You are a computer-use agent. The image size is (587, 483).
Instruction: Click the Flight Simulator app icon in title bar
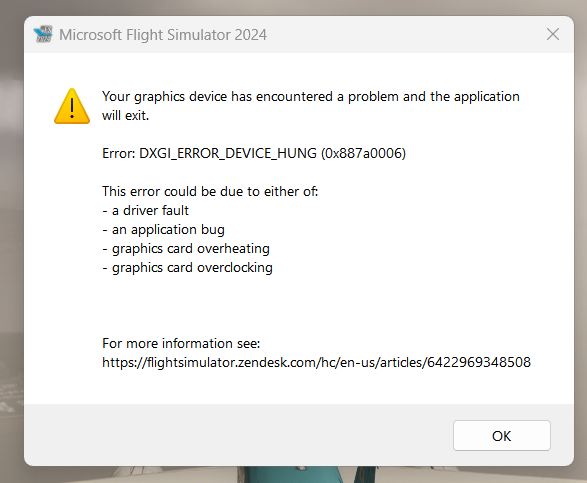[x=43, y=34]
